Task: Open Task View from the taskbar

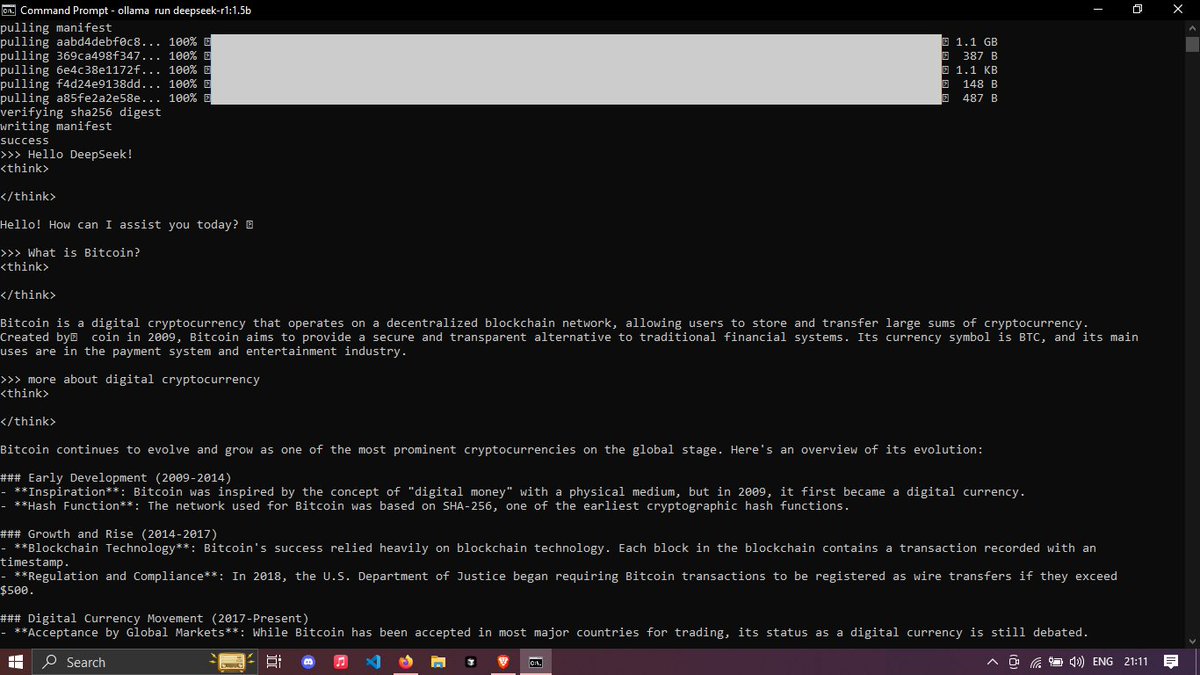Action: (275, 662)
